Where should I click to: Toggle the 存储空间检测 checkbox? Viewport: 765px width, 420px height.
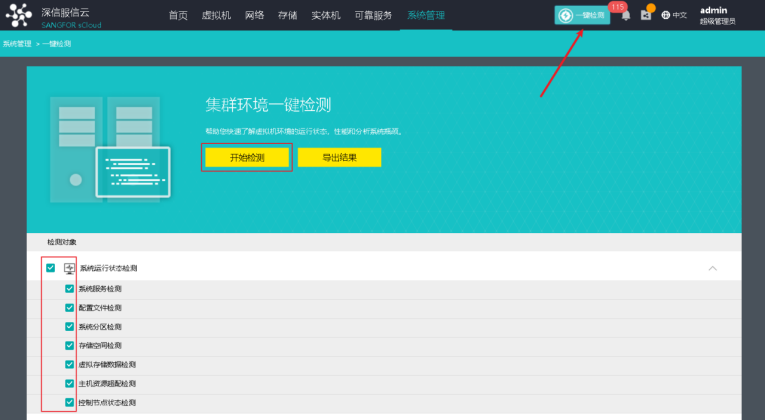(69, 345)
